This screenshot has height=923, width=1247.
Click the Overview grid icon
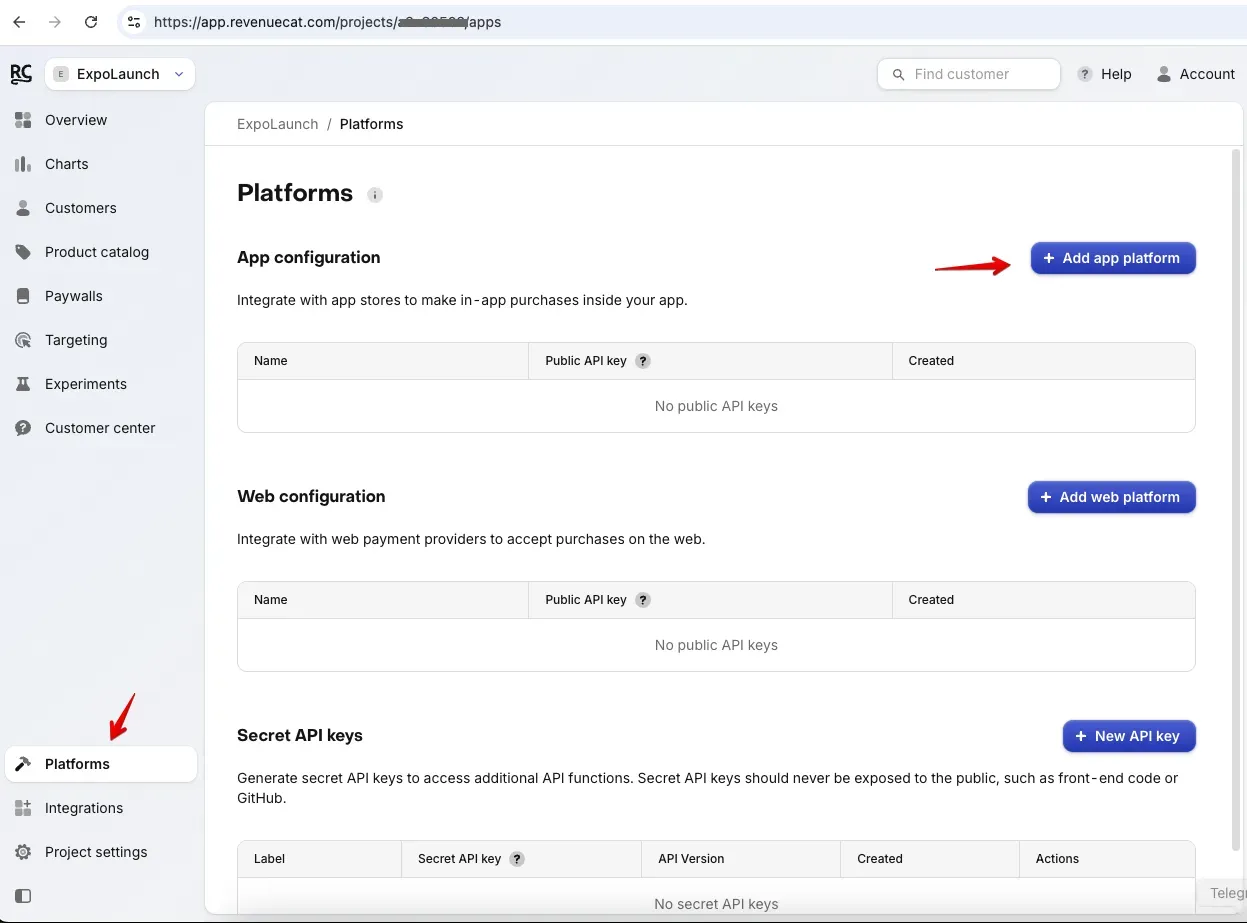pos(23,120)
